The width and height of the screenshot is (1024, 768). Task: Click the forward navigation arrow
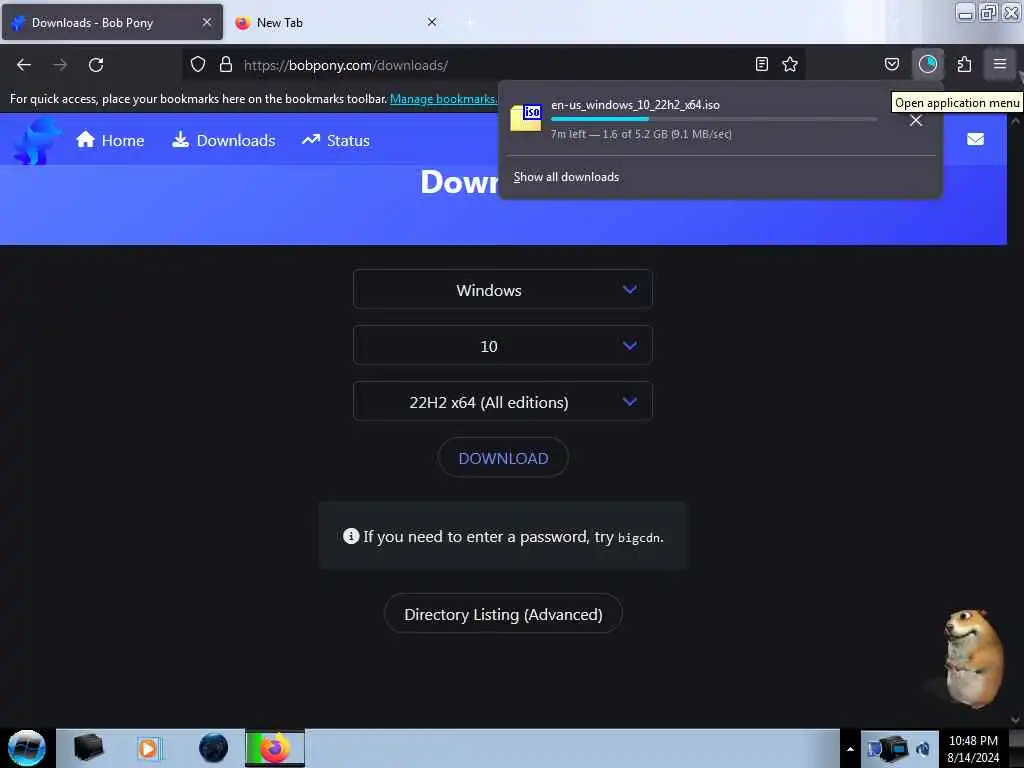click(60, 65)
